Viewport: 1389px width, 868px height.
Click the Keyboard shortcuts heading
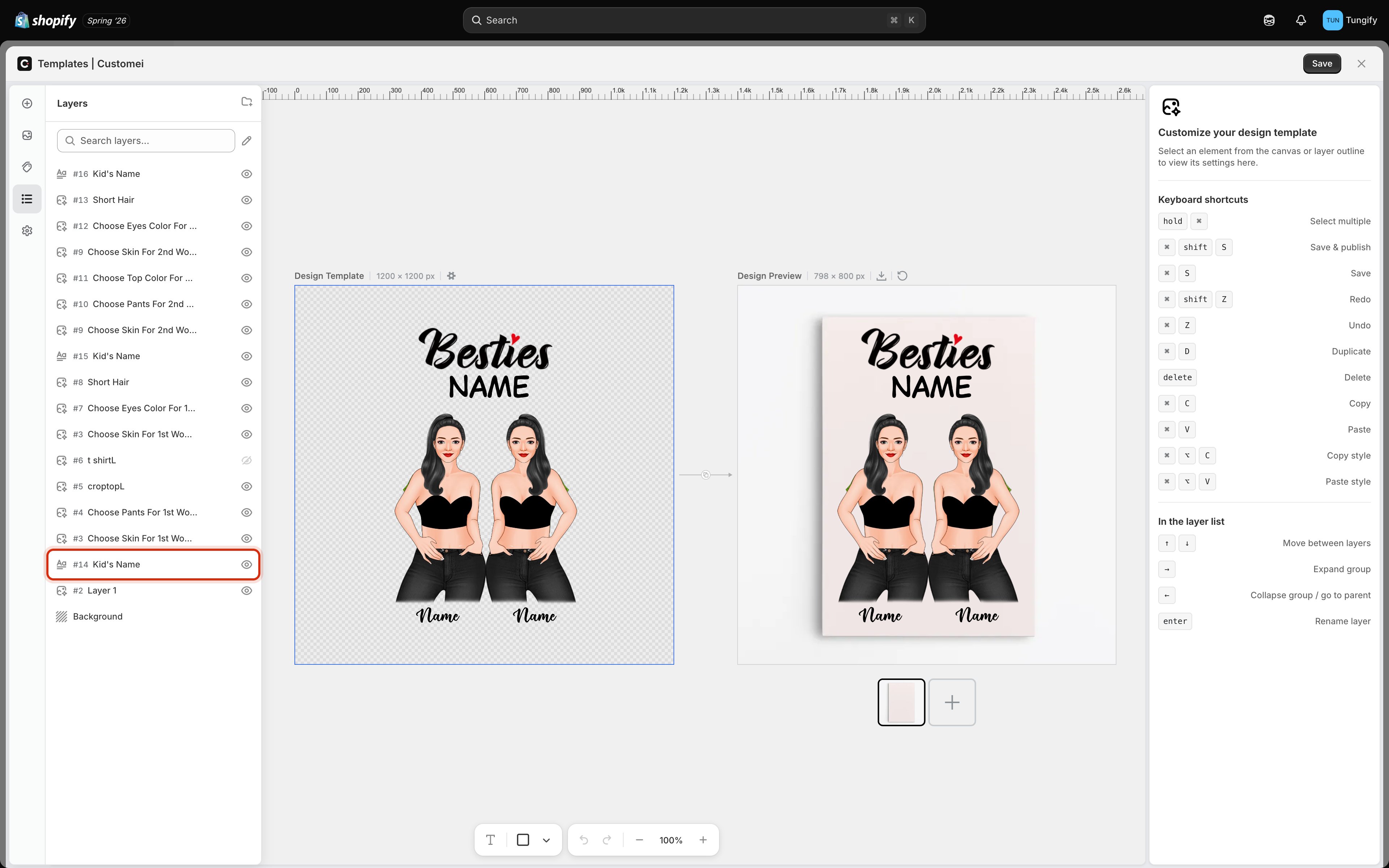click(x=1203, y=200)
